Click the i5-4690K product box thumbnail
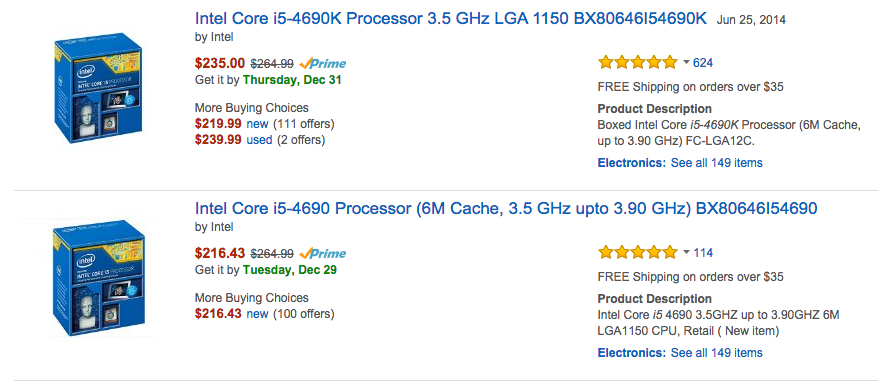Viewport: 882px width, 386px height. pyautogui.click(x=98, y=89)
